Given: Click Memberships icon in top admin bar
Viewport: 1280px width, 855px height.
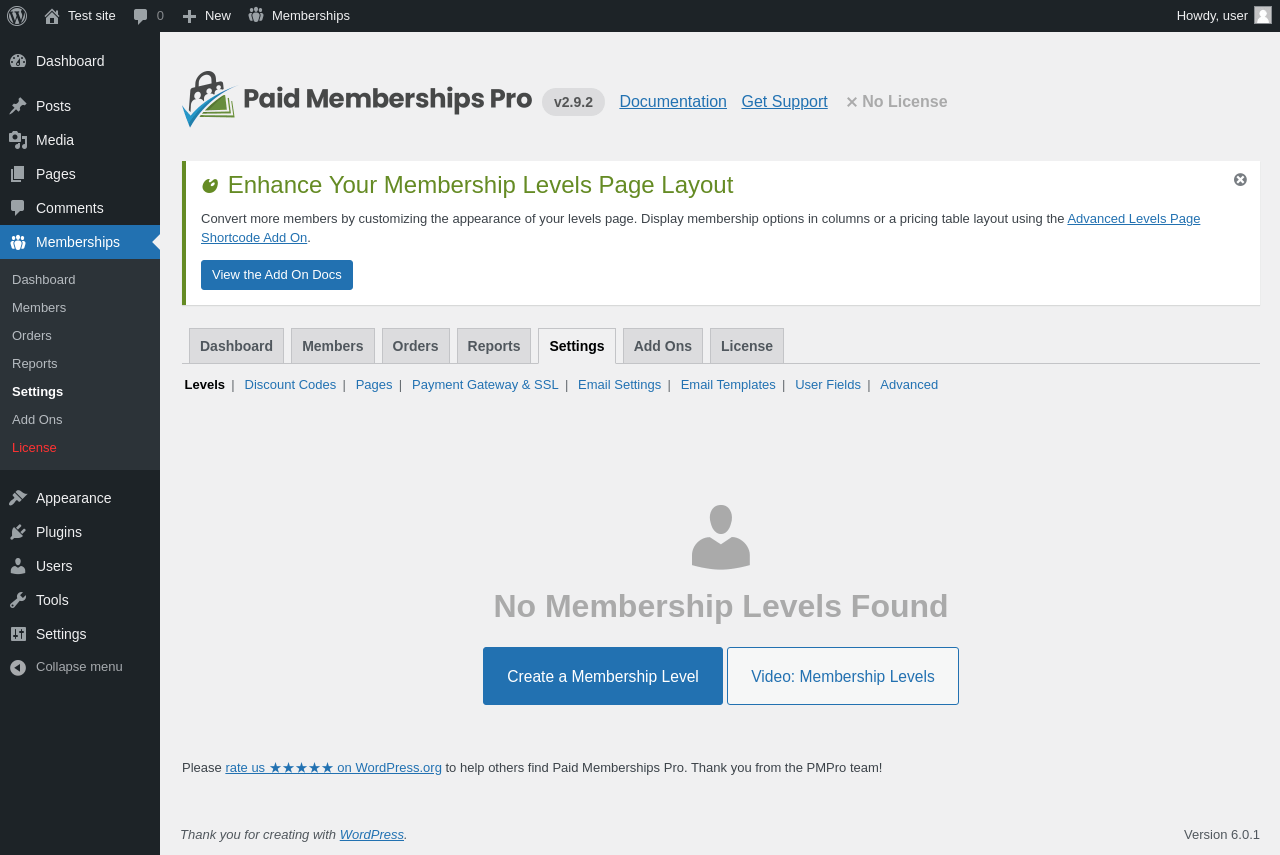Looking at the screenshot, I should coord(256,16).
